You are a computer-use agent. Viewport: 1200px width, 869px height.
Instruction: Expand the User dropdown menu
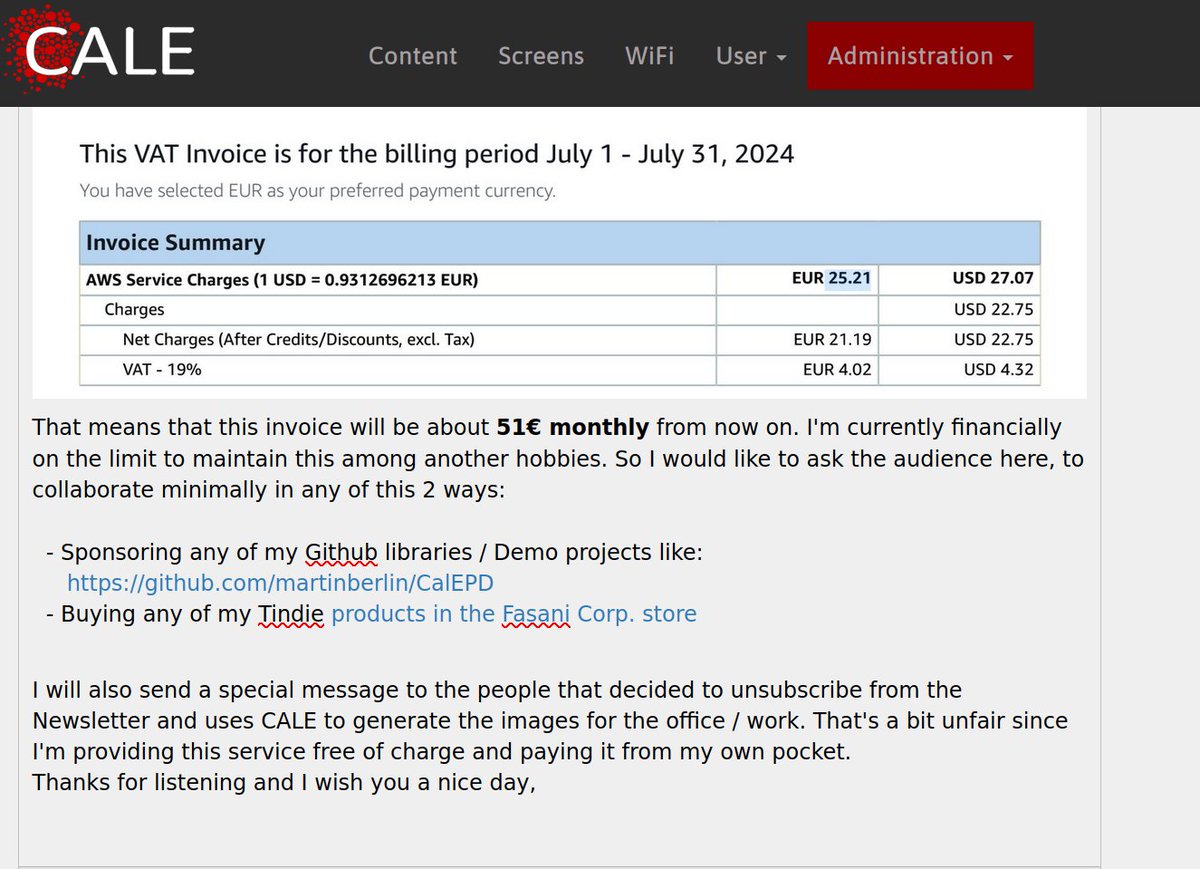click(x=751, y=56)
